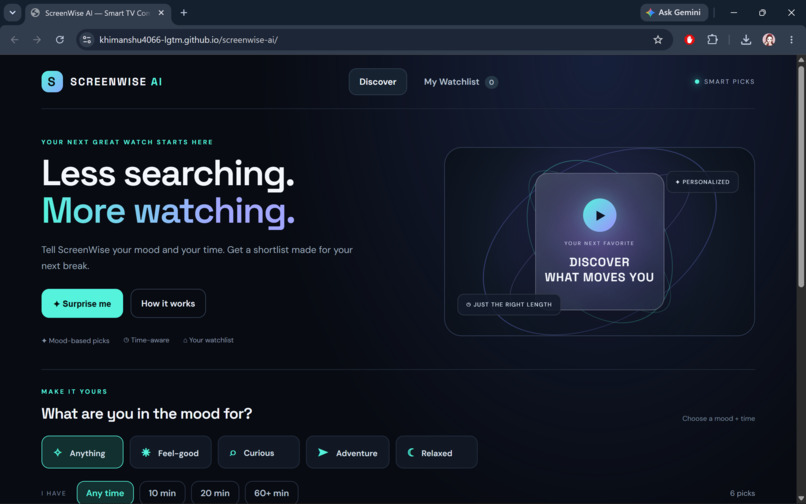
Task: Close the ScreenWise AI tab
Action: 161,13
